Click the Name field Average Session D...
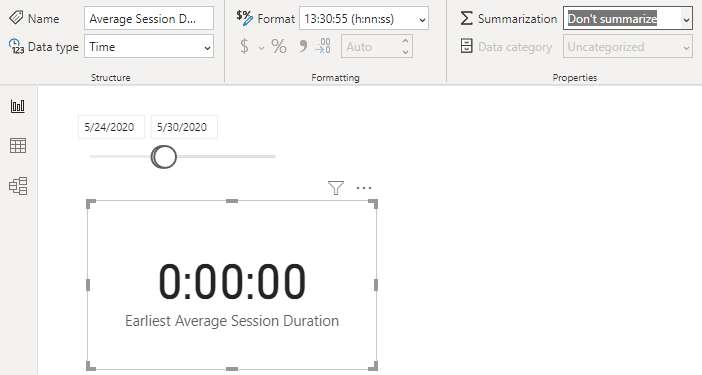The image size is (702, 375). [x=149, y=18]
